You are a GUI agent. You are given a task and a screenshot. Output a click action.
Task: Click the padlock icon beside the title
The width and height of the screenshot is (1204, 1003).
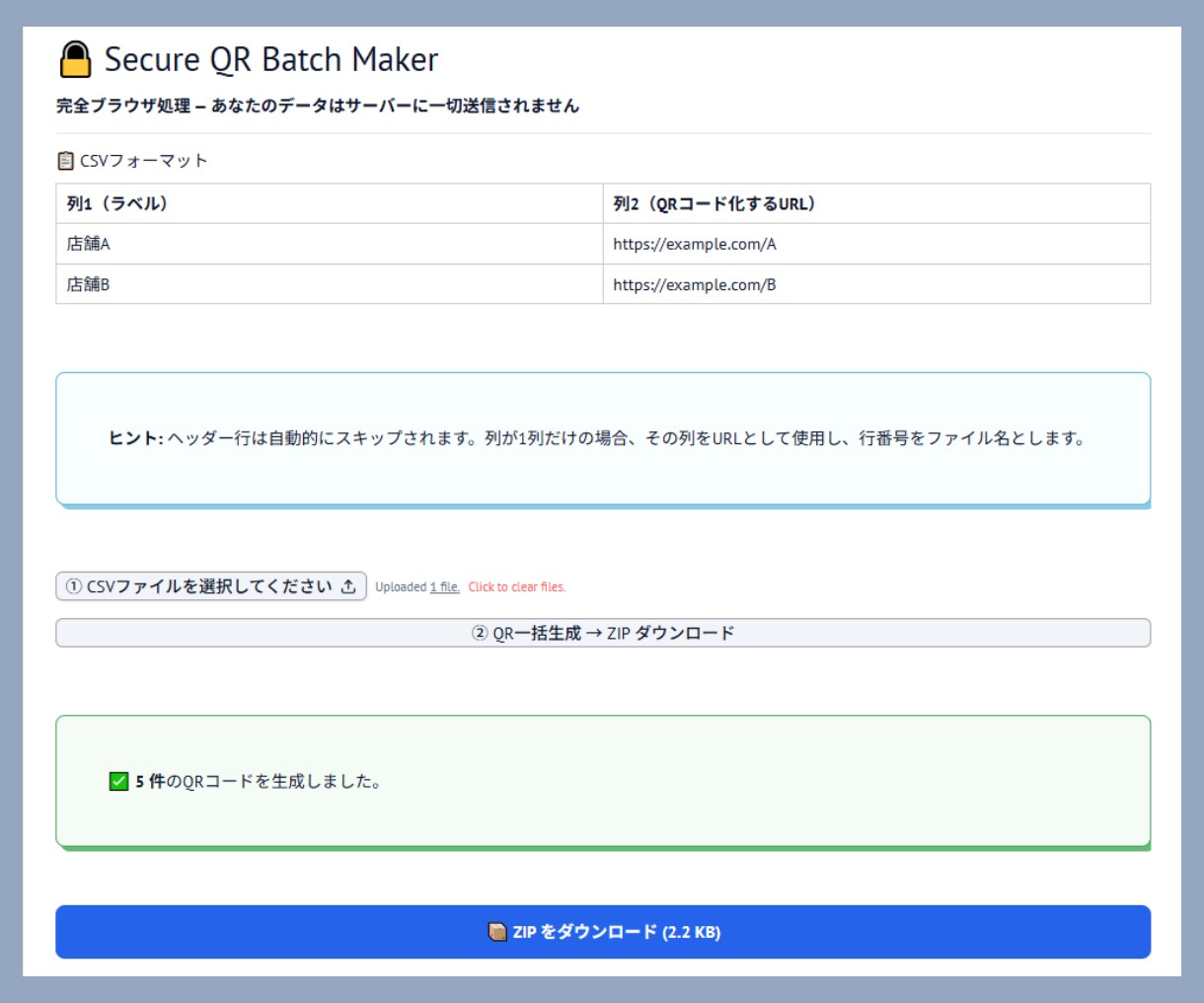pyautogui.click(x=75, y=59)
